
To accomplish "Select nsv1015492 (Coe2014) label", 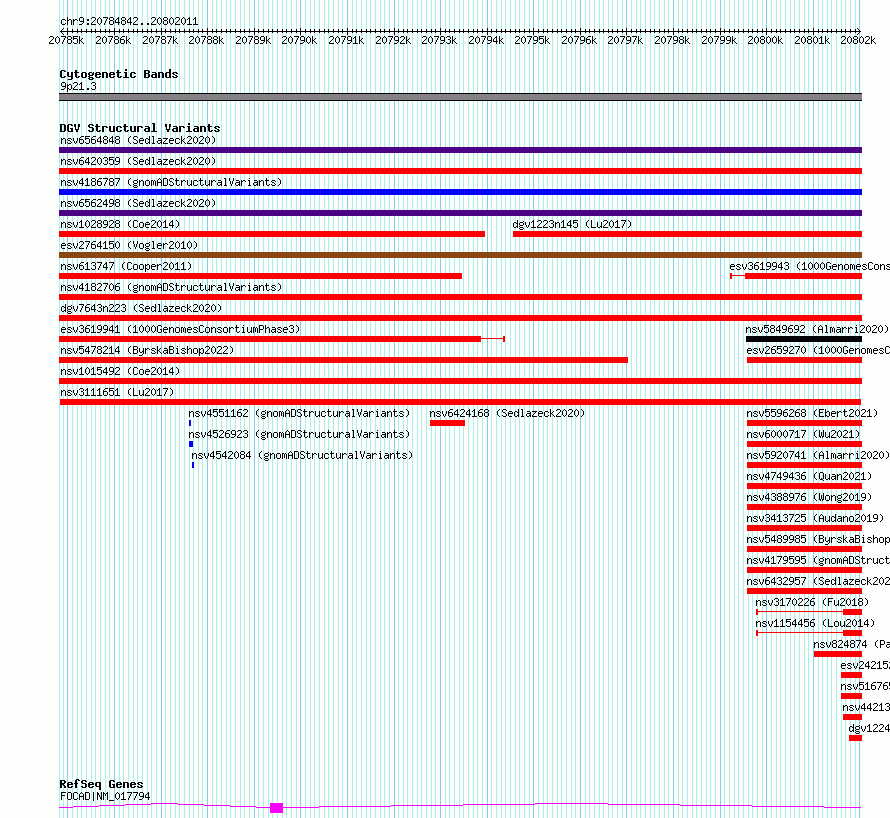I will point(120,371).
